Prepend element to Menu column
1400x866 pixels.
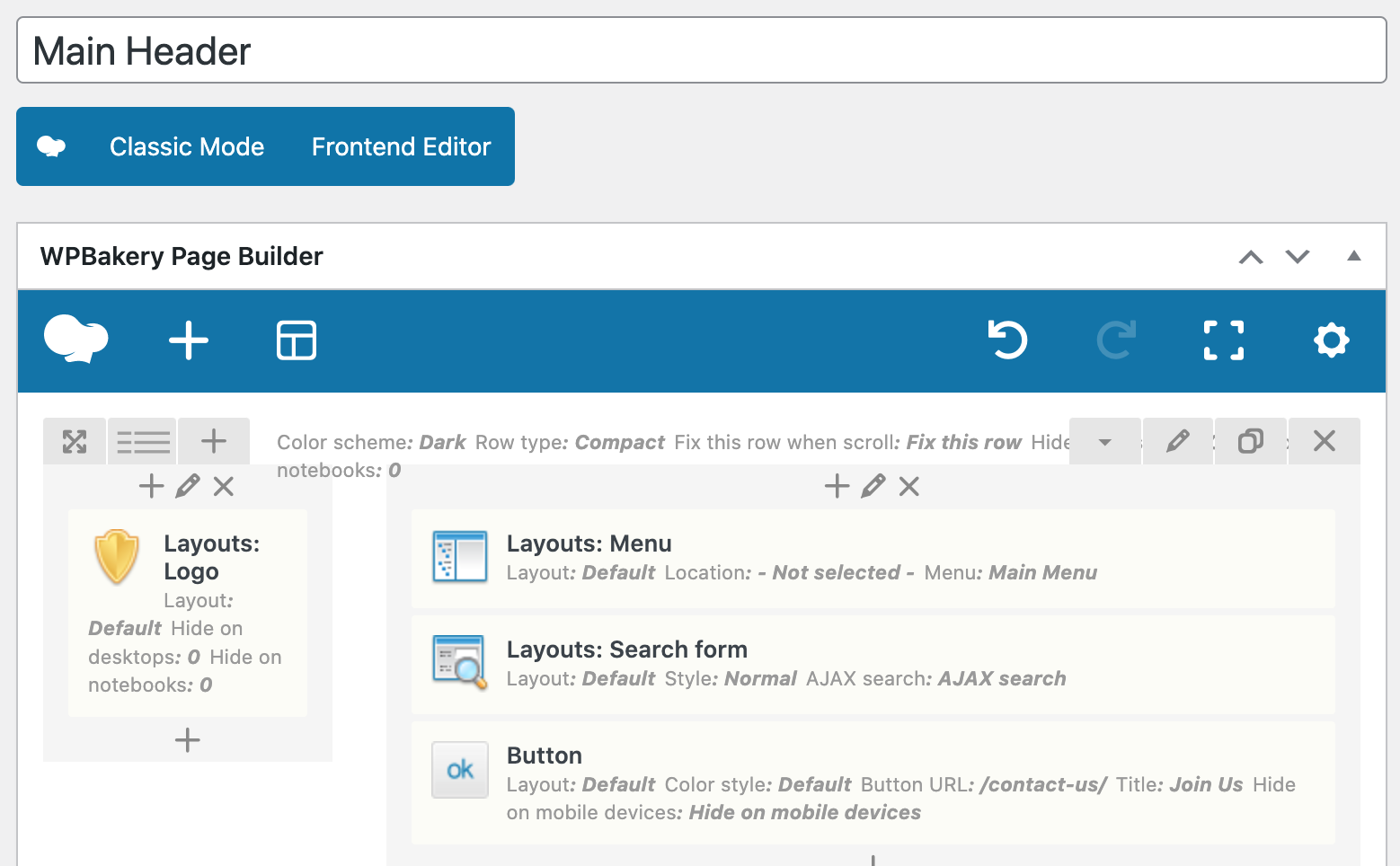coord(837,486)
